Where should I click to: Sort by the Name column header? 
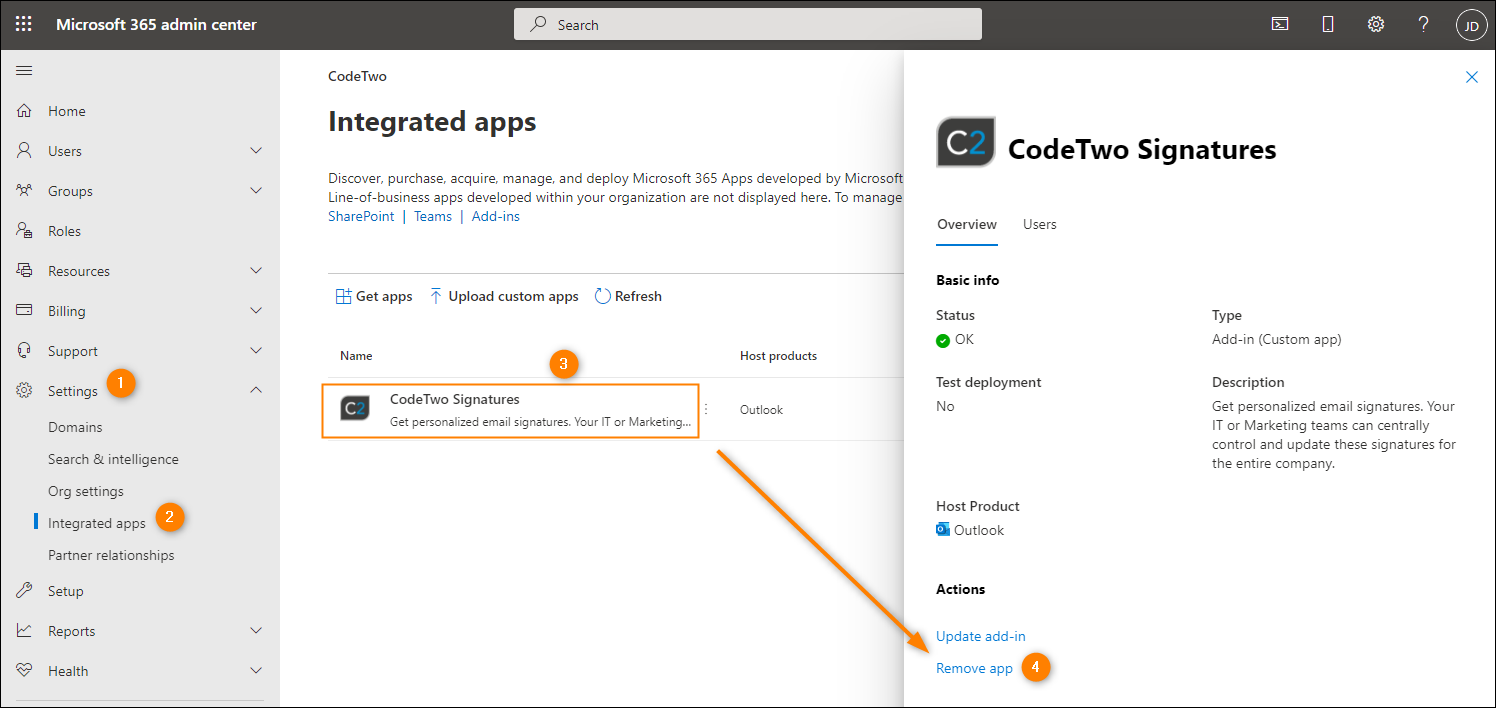click(356, 356)
